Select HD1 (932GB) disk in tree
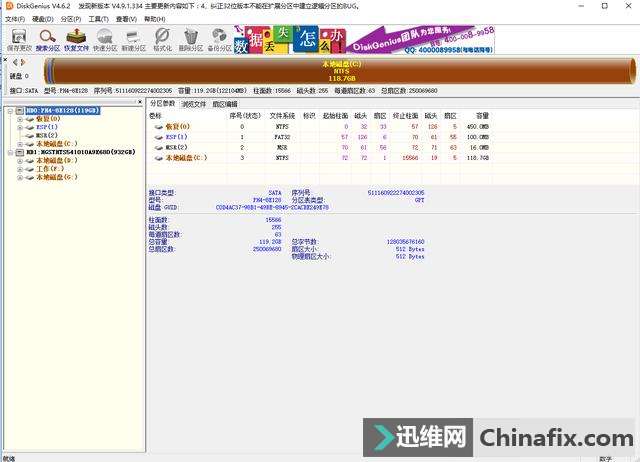Viewport: 640px width, 462px height. (x=80, y=152)
